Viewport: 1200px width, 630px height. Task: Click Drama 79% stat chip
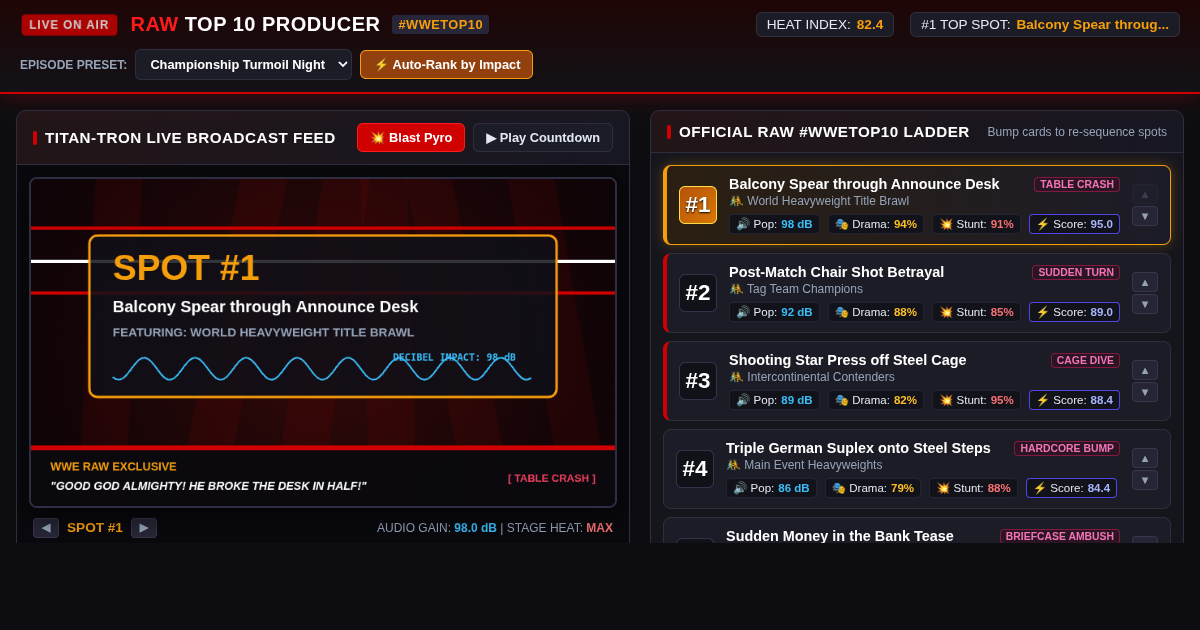[873, 488]
